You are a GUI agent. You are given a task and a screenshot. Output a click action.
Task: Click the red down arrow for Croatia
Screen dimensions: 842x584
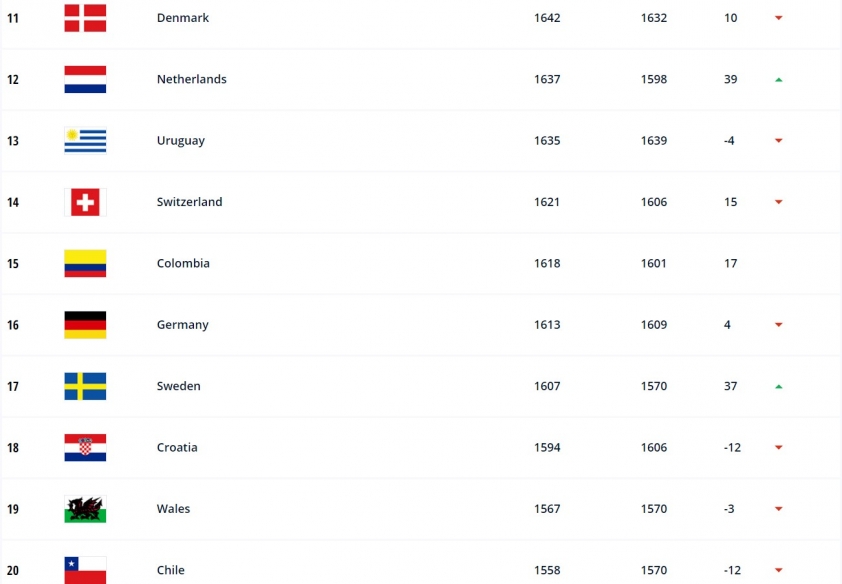coord(779,448)
